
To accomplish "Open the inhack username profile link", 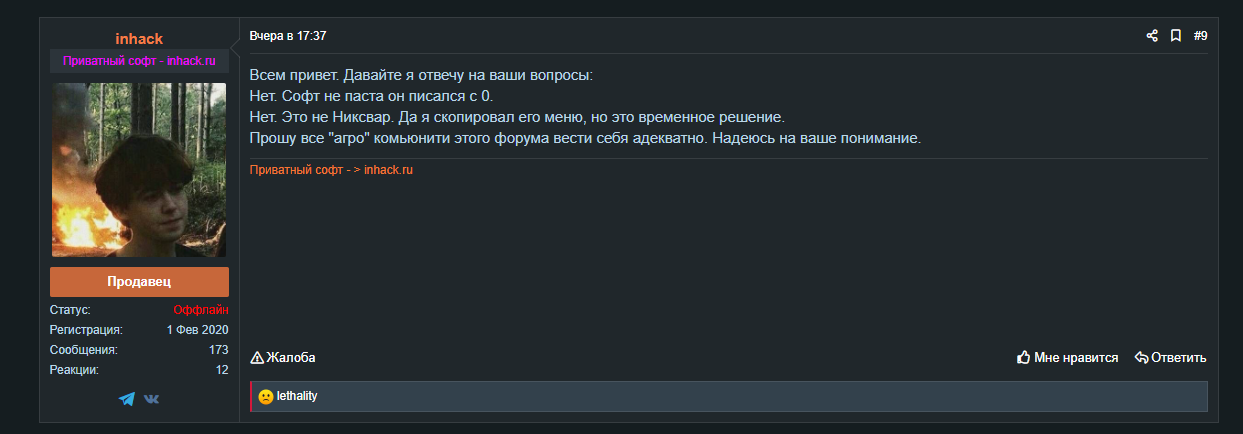I will 139,39.
